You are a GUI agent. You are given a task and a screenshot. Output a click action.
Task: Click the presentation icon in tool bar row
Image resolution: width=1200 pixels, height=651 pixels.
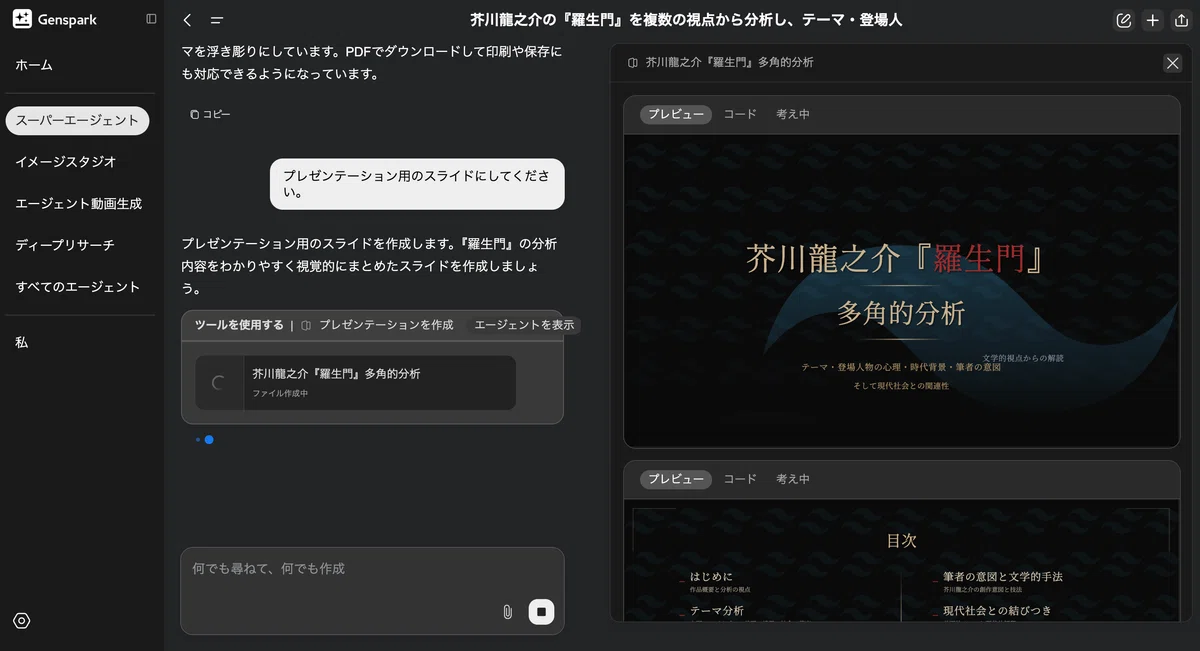click(x=306, y=325)
